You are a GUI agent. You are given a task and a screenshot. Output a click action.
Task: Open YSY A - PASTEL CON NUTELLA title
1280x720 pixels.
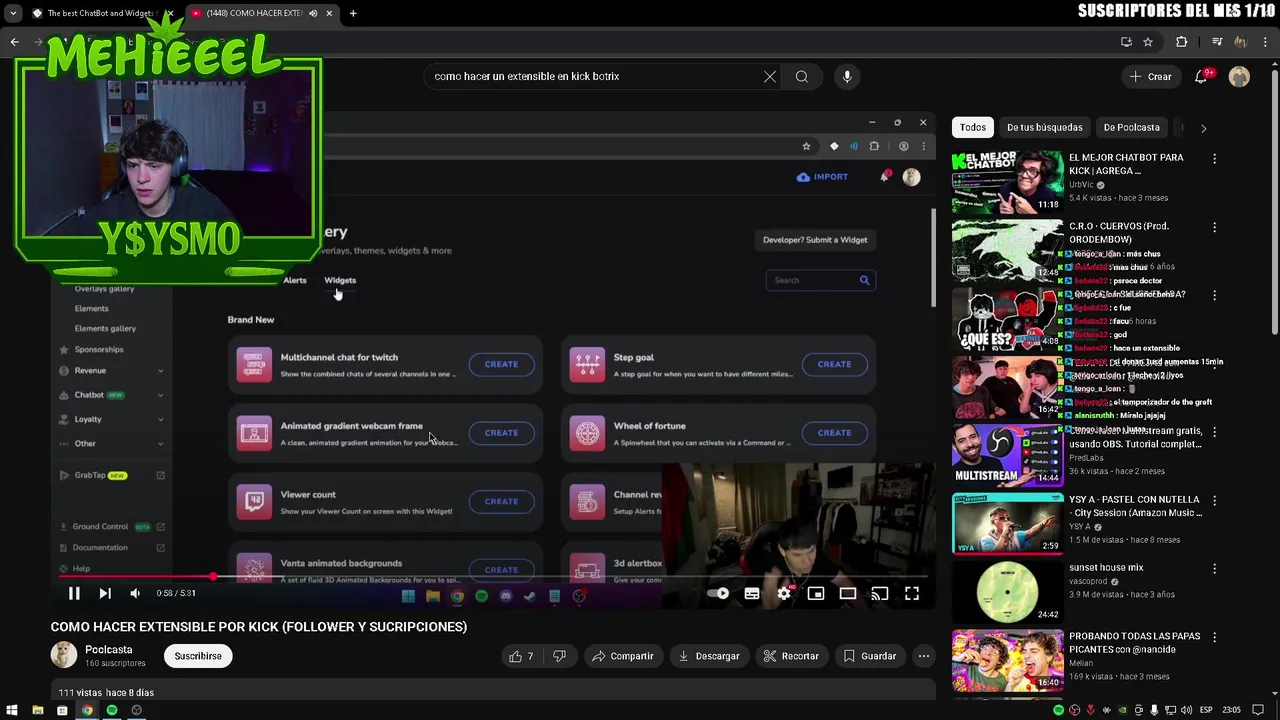pos(1134,506)
